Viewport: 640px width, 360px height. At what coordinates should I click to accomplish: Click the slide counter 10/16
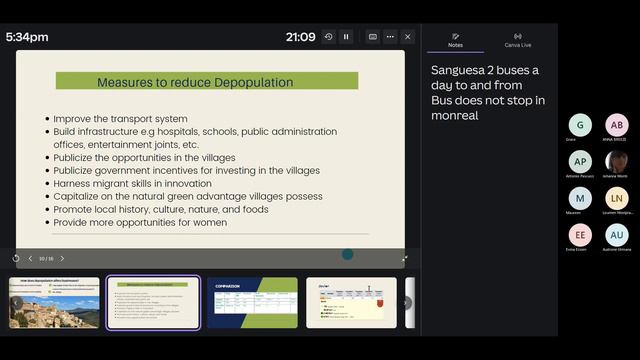tap(46, 259)
